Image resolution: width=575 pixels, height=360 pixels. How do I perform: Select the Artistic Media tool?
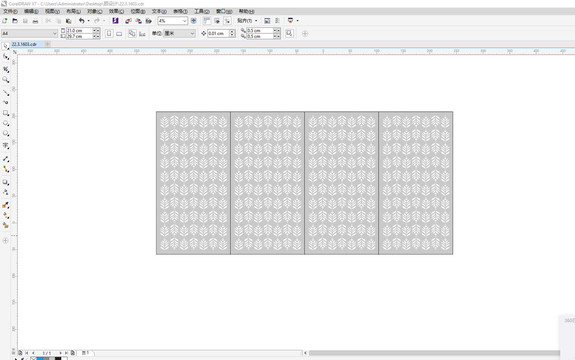[6, 102]
